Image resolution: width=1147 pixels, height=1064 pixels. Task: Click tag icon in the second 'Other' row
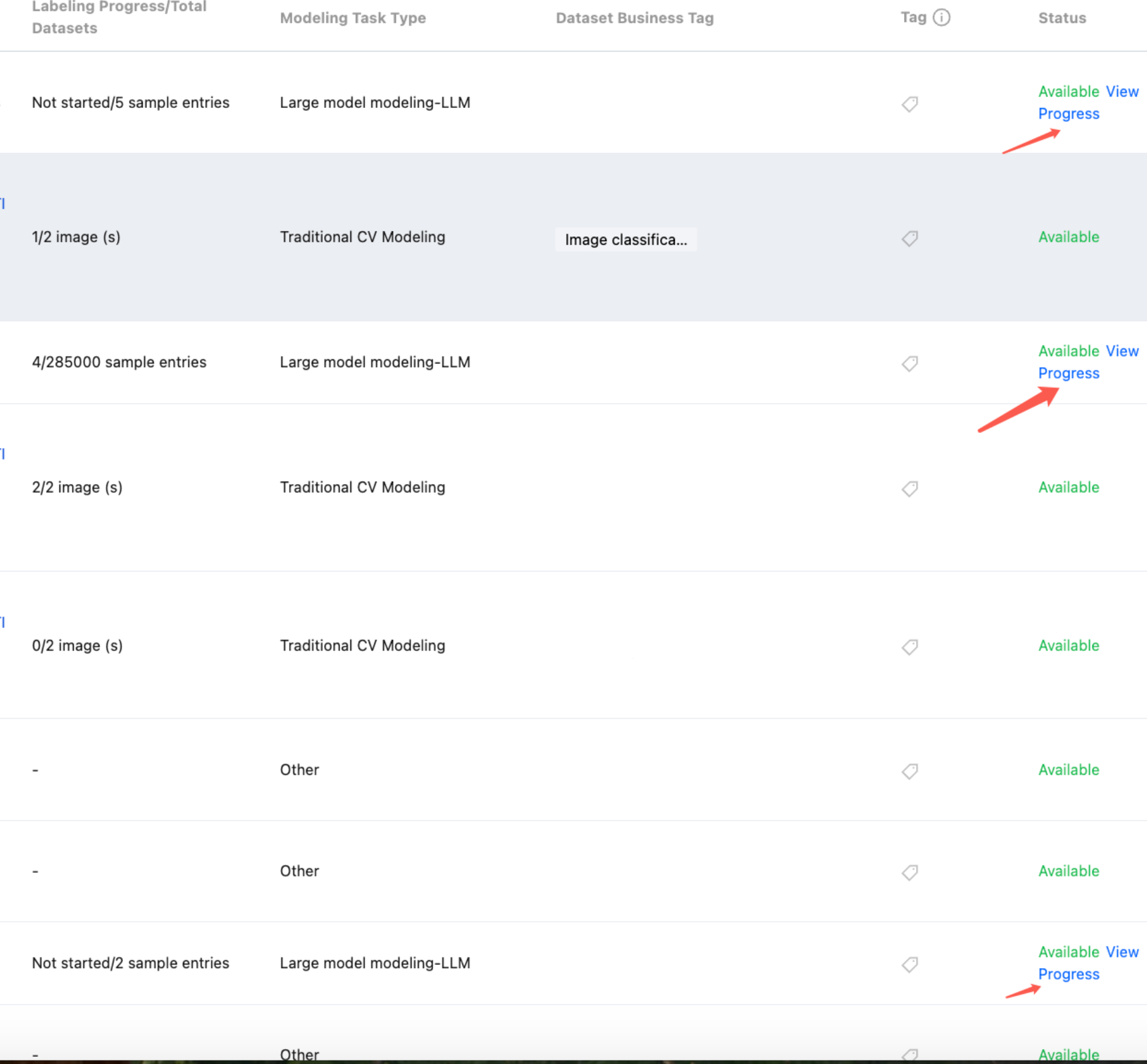pyautogui.click(x=909, y=872)
